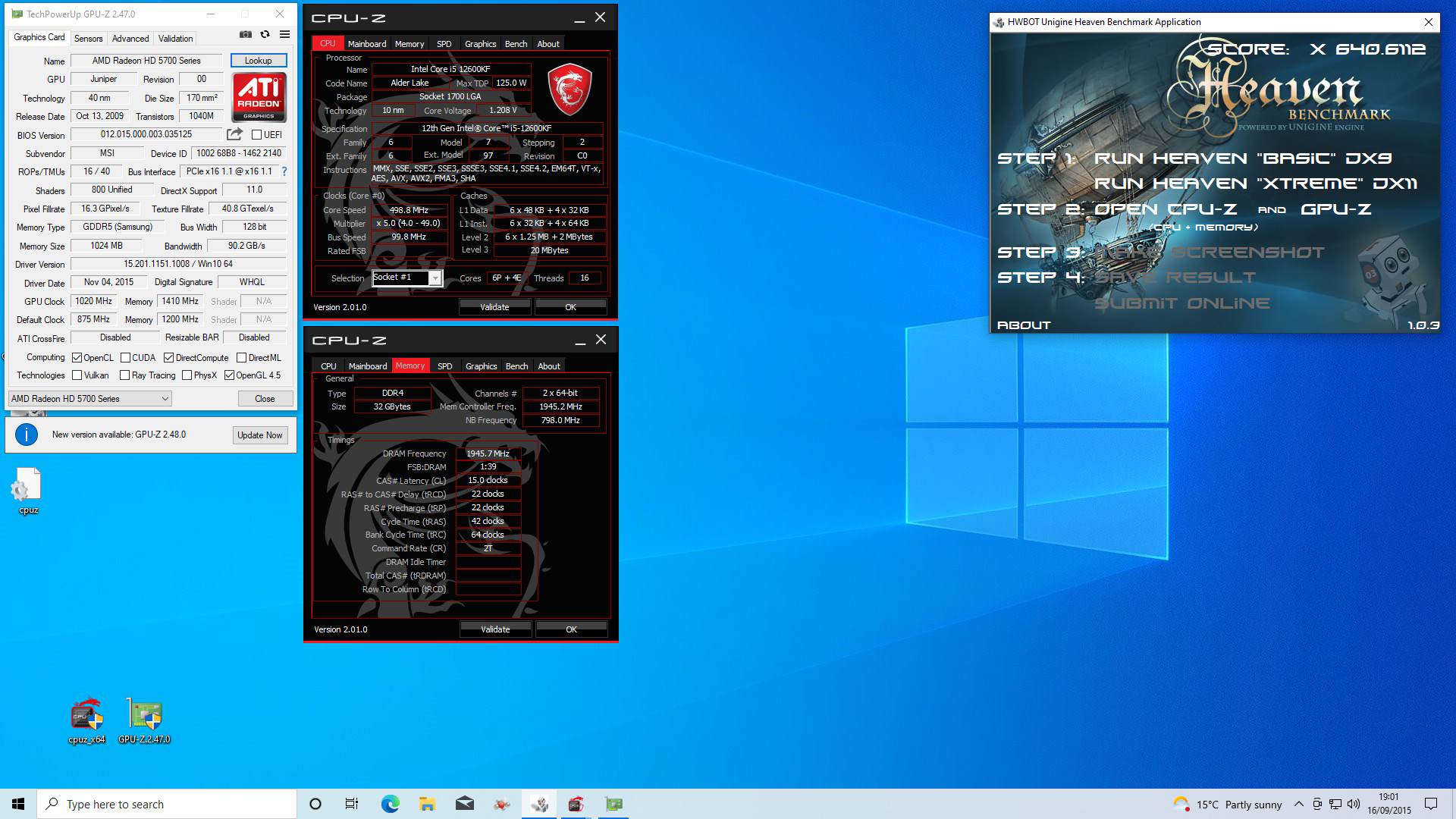Toggle the Vulkan checkbox
This screenshot has width=1456, height=819.
click(x=77, y=375)
